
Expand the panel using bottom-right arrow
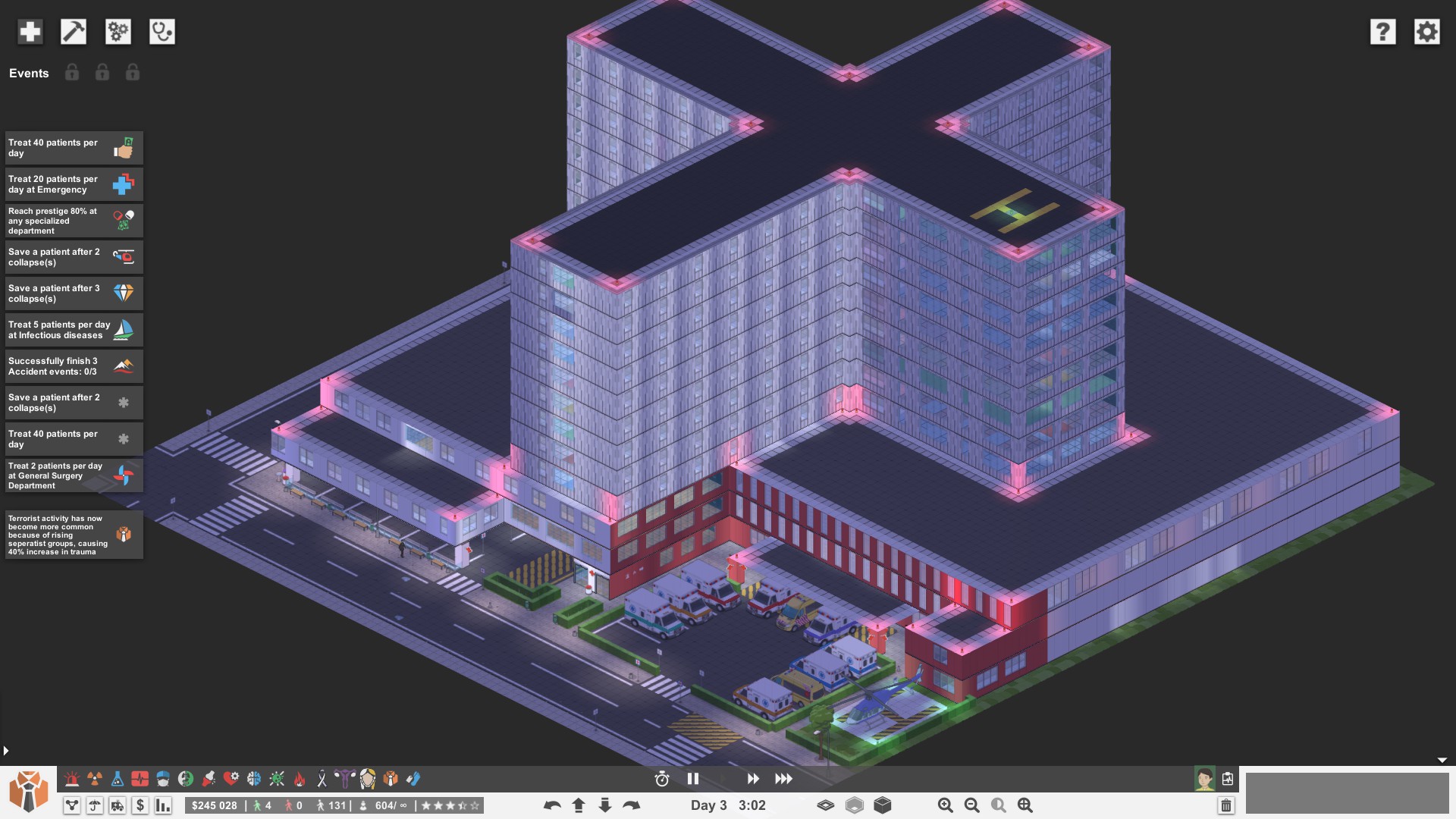point(1442,760)
